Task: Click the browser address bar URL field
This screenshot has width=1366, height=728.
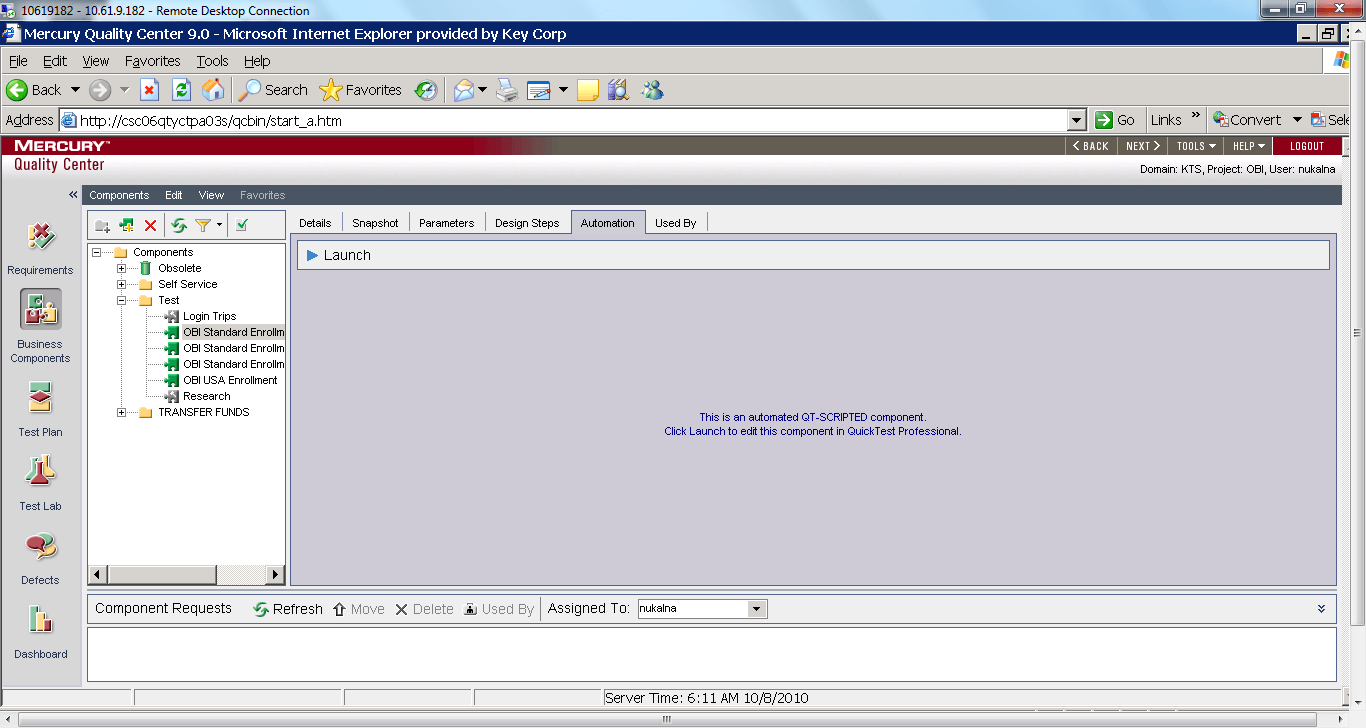Action: (570, 121)
